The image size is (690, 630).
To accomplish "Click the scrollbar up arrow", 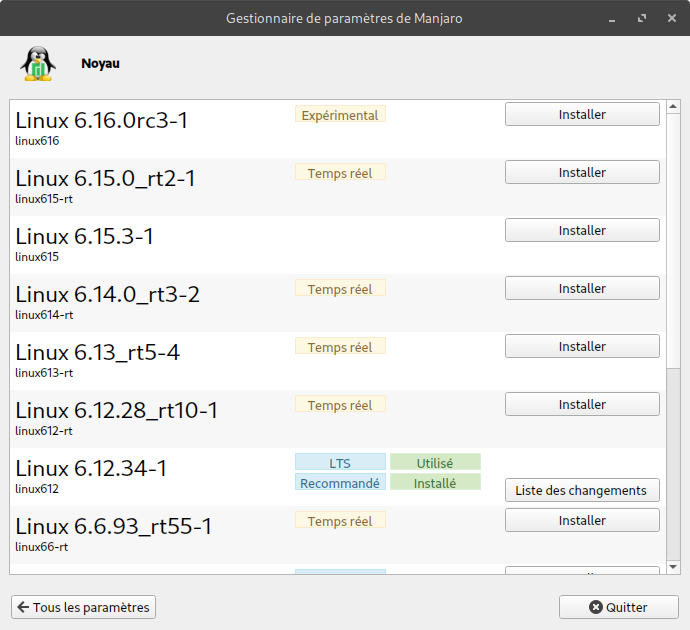I will coord(673,106).
